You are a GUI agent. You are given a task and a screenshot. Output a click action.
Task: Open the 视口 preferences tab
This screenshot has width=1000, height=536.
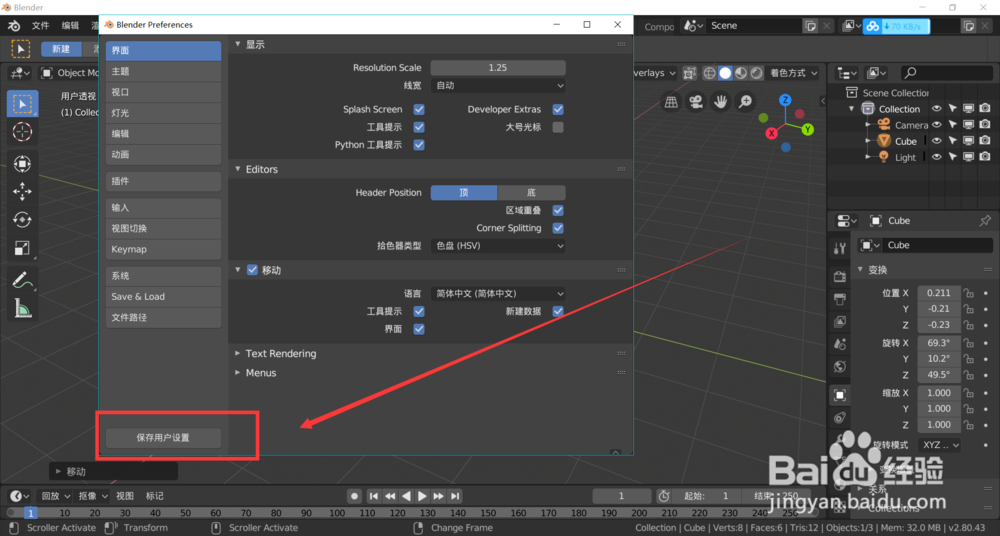(163, 92)
